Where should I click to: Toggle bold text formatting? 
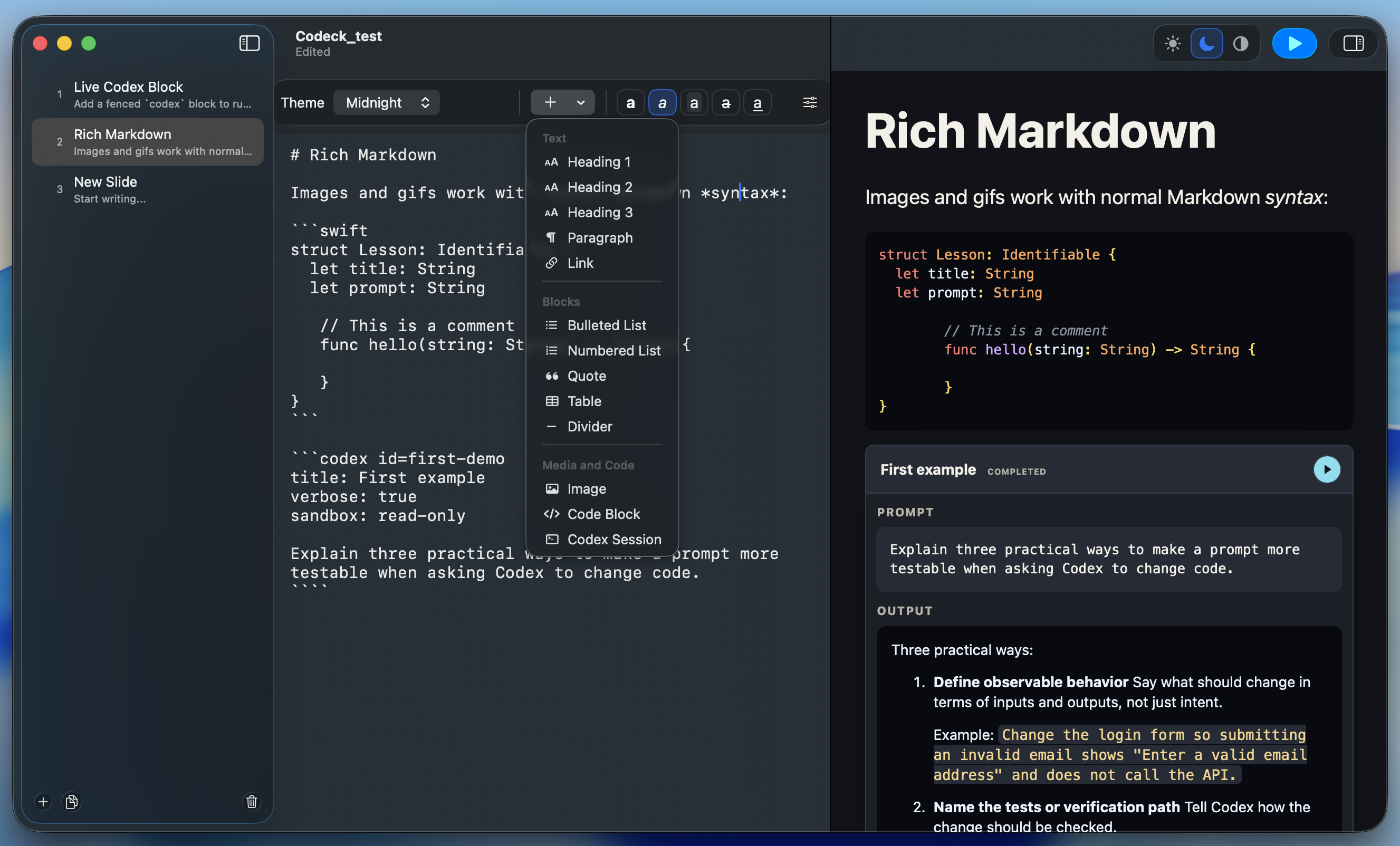(630, 103)
